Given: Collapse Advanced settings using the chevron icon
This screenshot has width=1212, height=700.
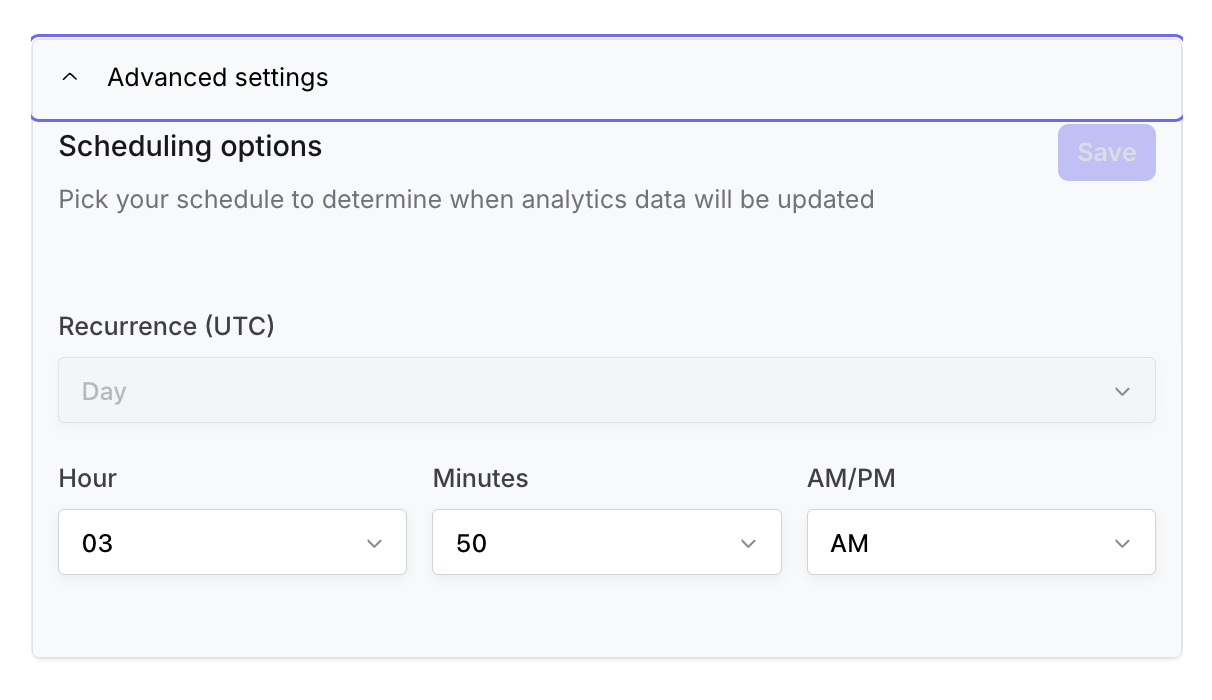Looking at the screenshot, I should click(70, 78).
